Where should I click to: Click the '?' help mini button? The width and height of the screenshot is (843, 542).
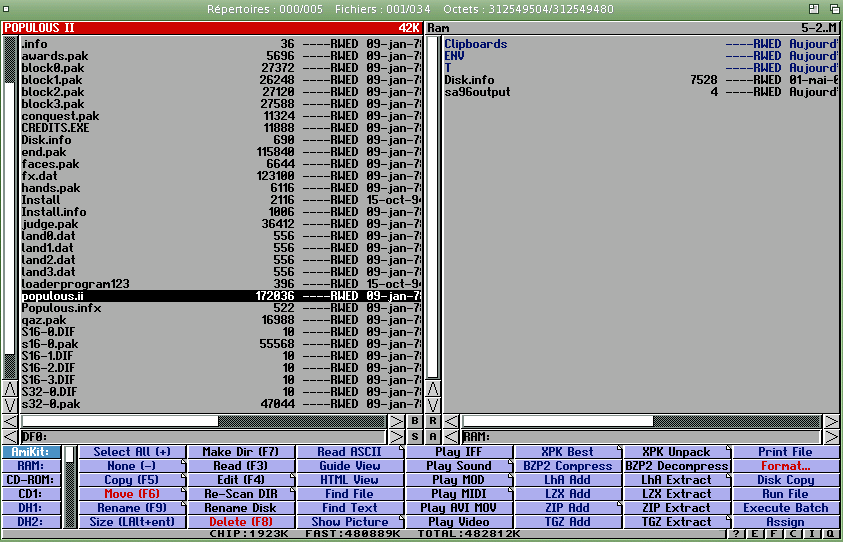(x=737, y=534)
